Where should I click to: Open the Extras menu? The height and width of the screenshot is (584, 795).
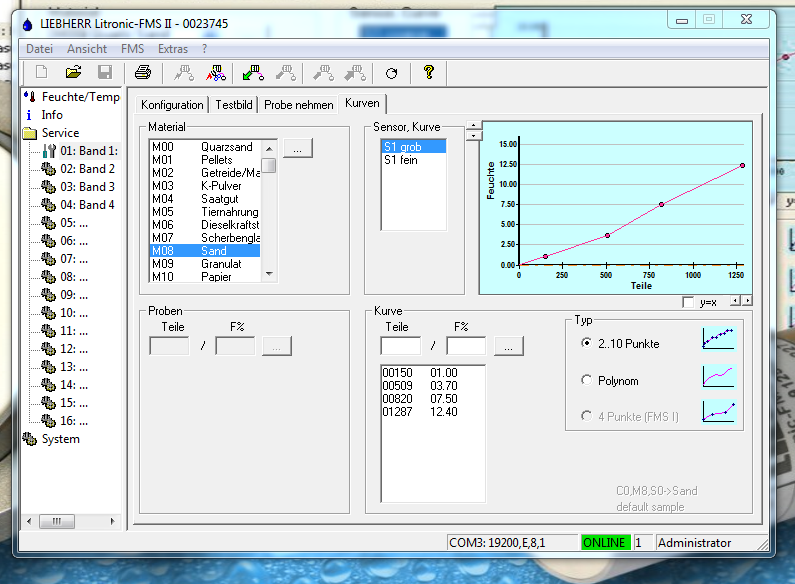173,49
